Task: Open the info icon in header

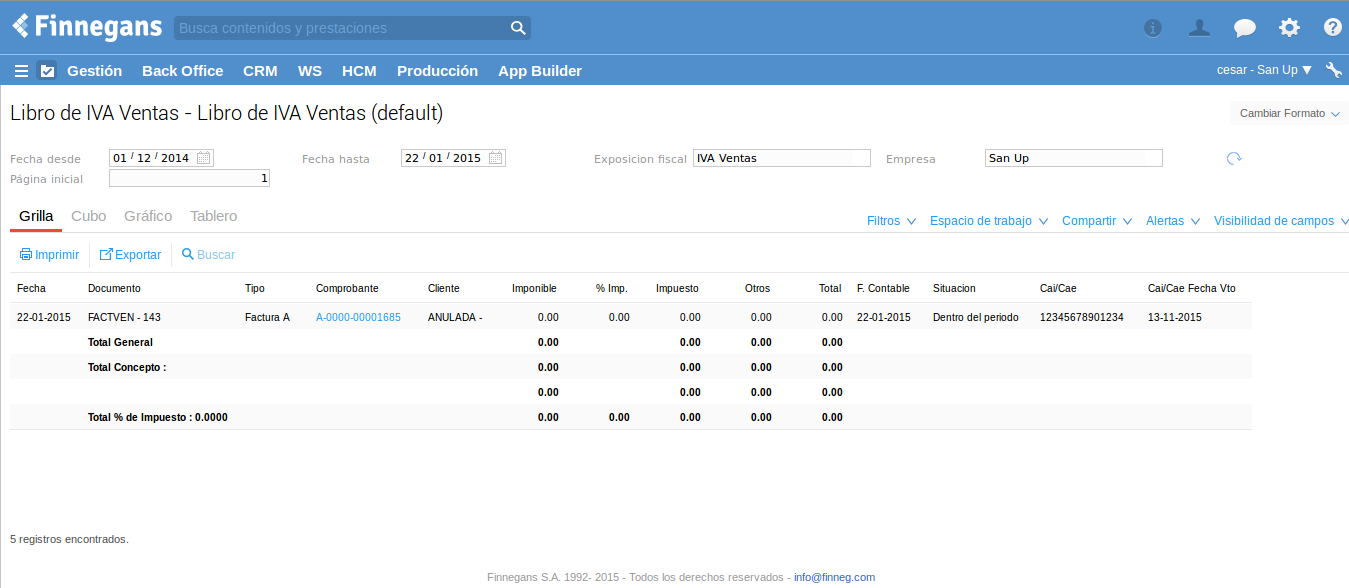Action: [x=1153, y=28]
